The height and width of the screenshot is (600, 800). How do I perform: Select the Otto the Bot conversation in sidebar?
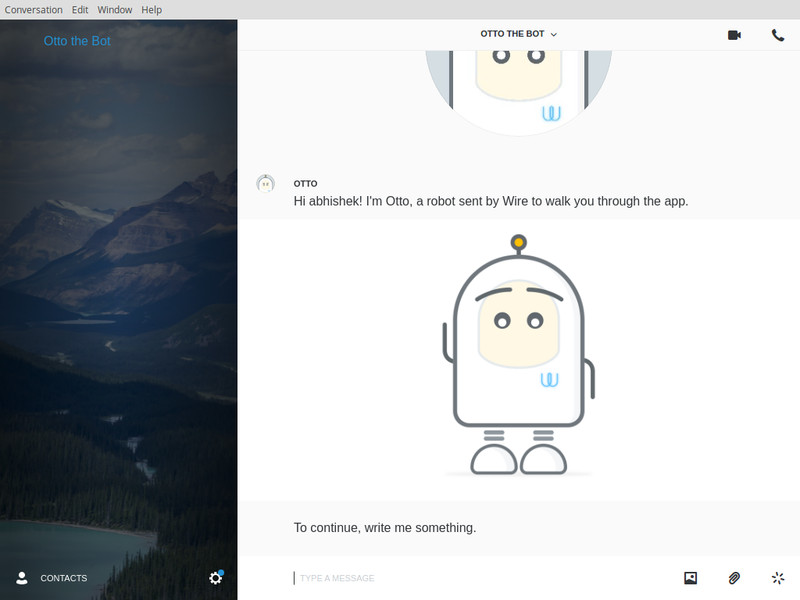coord(77,41)
